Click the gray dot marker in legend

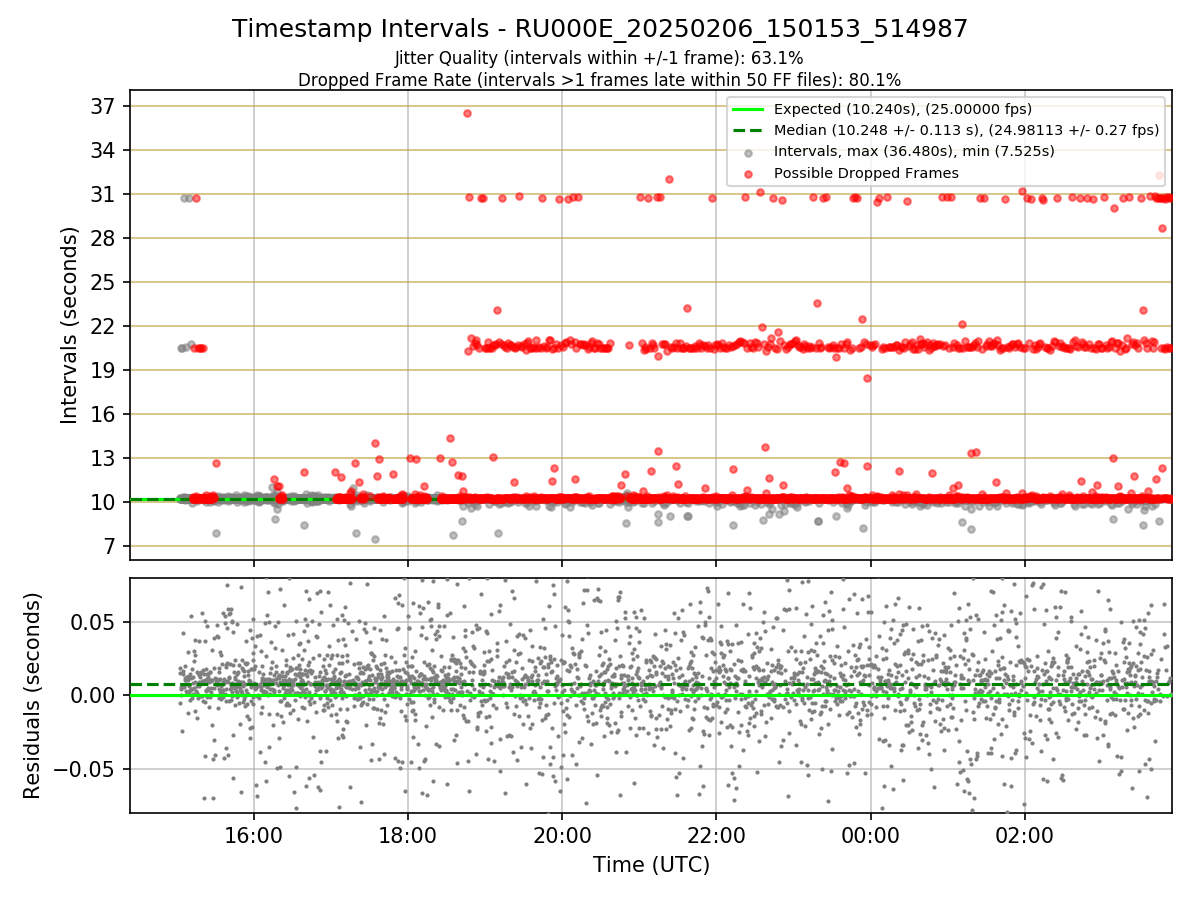[x=748, y=152]
